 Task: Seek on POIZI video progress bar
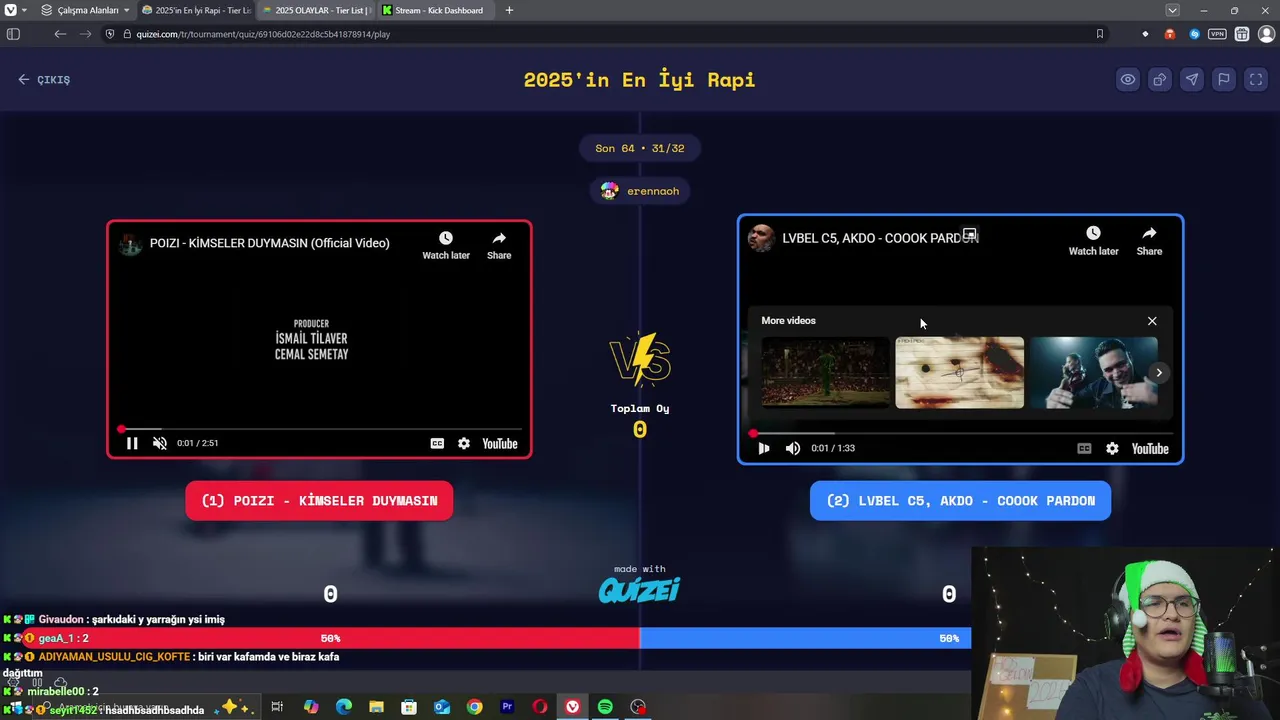pyautogui.click(x=320, y=429)
